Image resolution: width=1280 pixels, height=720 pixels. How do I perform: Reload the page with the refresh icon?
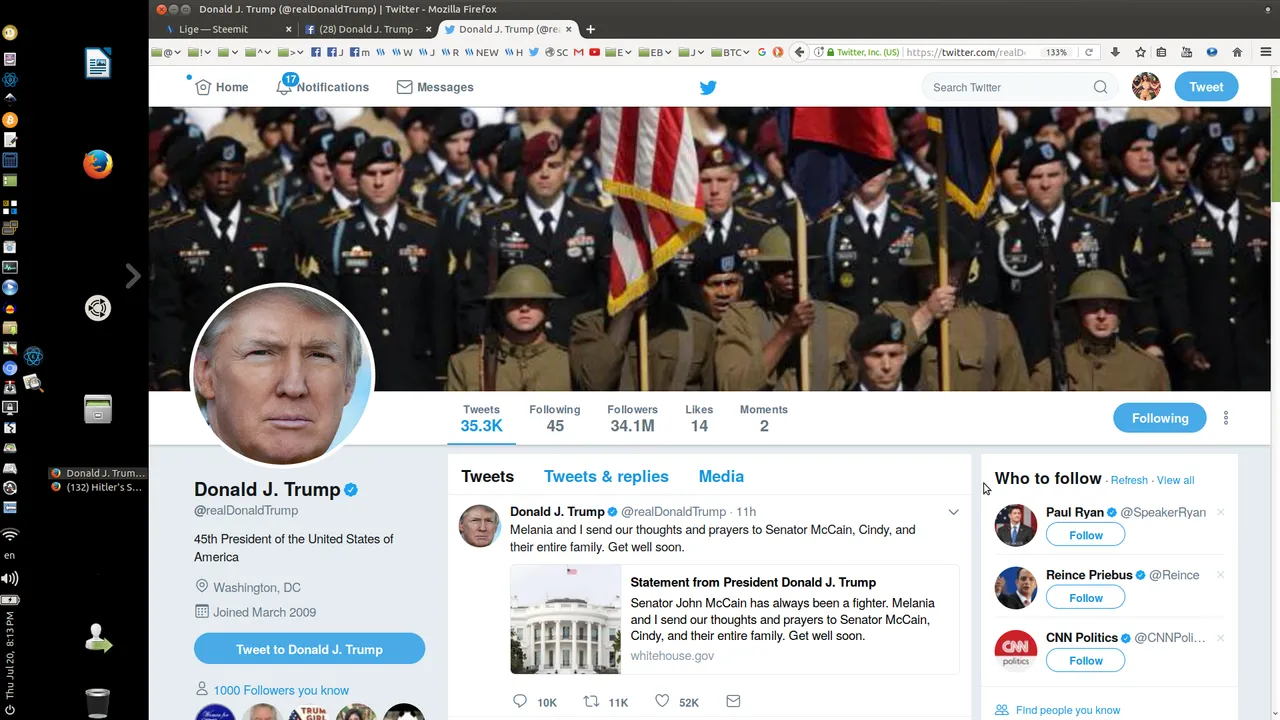point(1089,52)
